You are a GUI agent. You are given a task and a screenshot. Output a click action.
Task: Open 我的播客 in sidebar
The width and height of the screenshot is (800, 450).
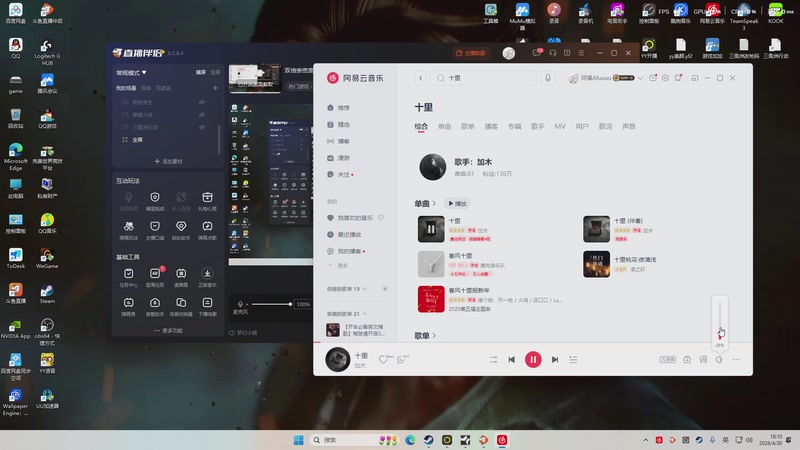pos(349,251)
